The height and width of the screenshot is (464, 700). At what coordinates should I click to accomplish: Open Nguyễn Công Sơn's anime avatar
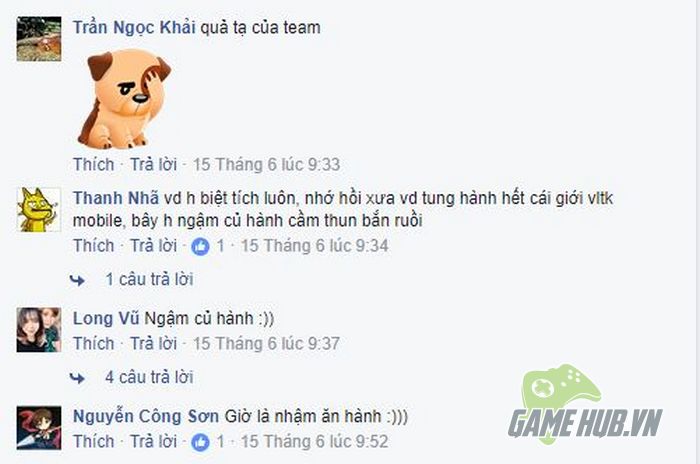tap(39, 427)
